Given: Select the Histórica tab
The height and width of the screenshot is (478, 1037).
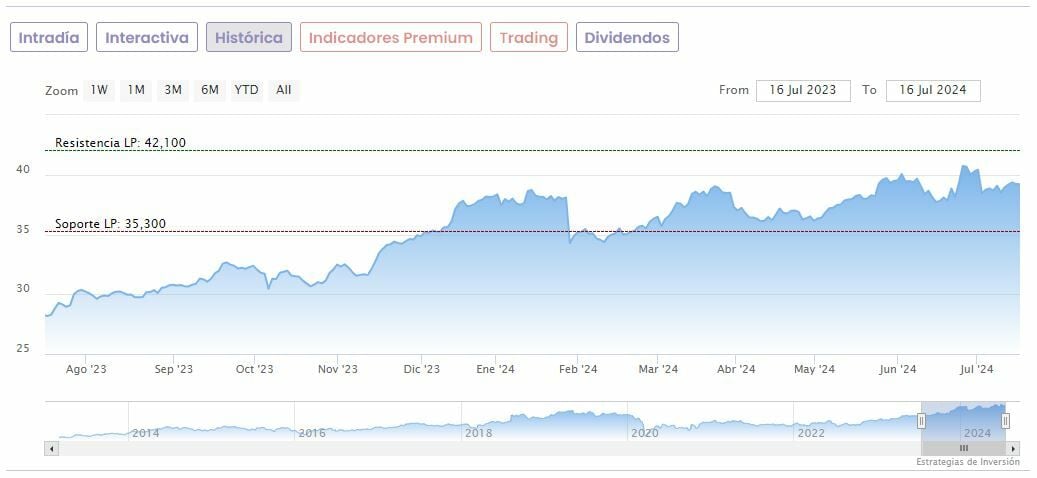Looking at the screenshot, I should click(x=249, y=38).
